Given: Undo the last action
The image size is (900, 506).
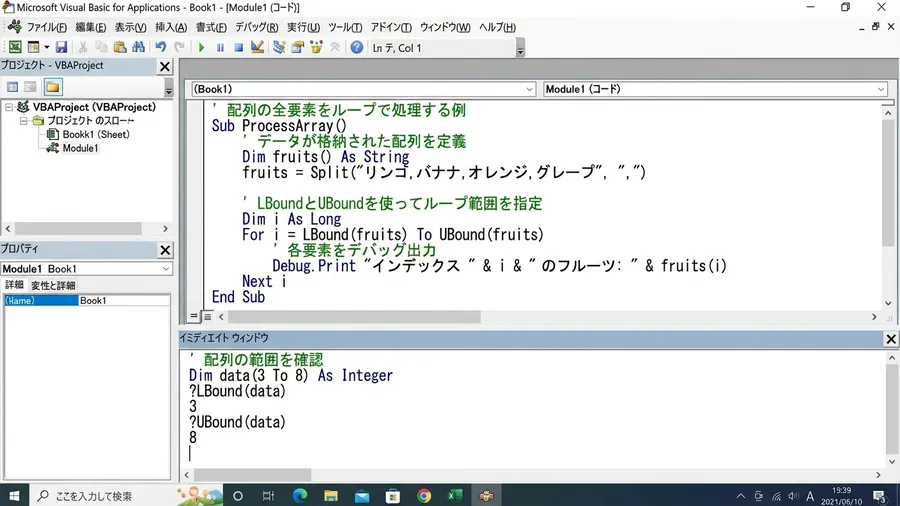Looking at the screenshot, I should [161, 48].
